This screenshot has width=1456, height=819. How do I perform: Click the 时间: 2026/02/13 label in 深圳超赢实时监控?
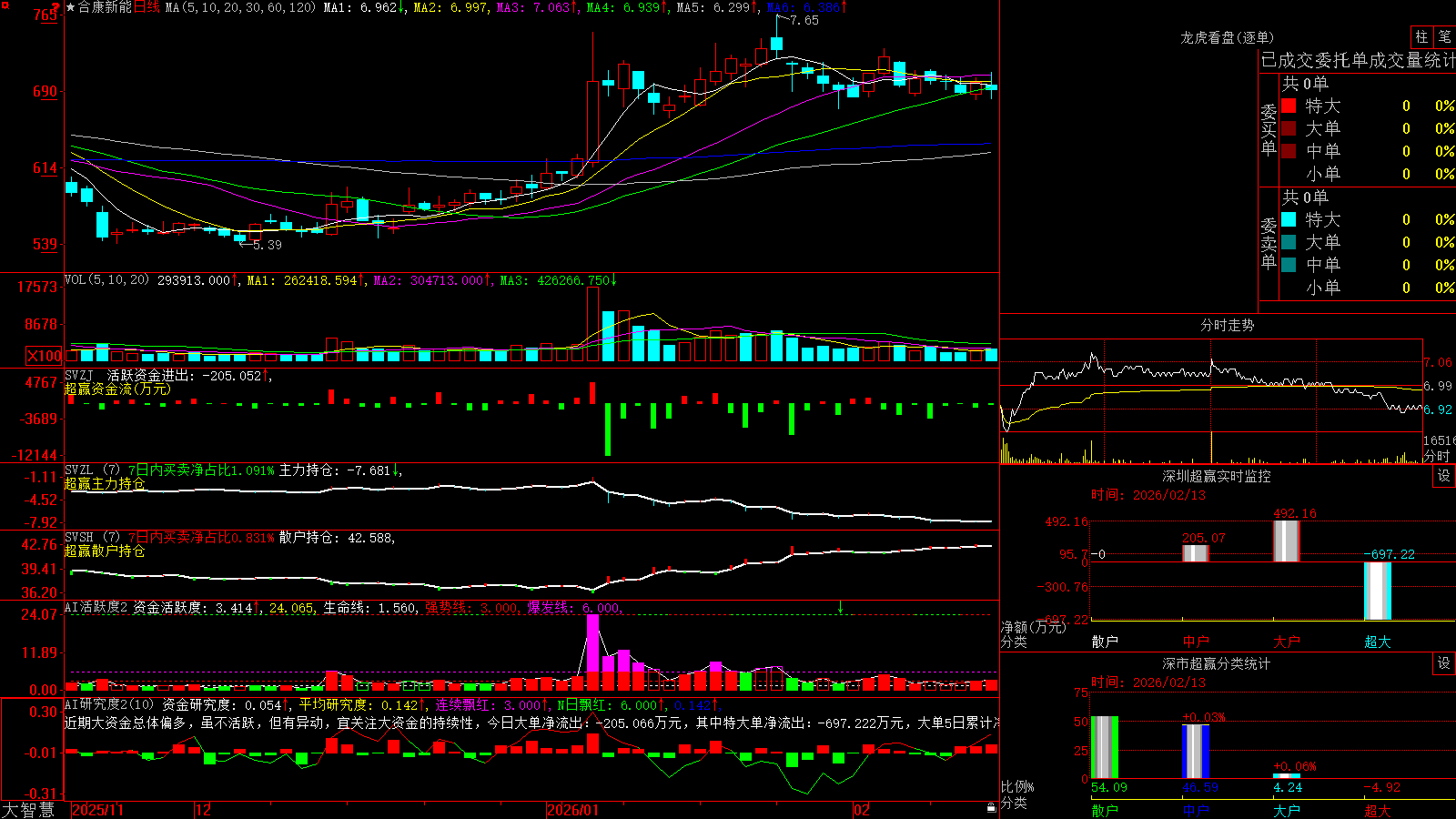[1148, 495]
